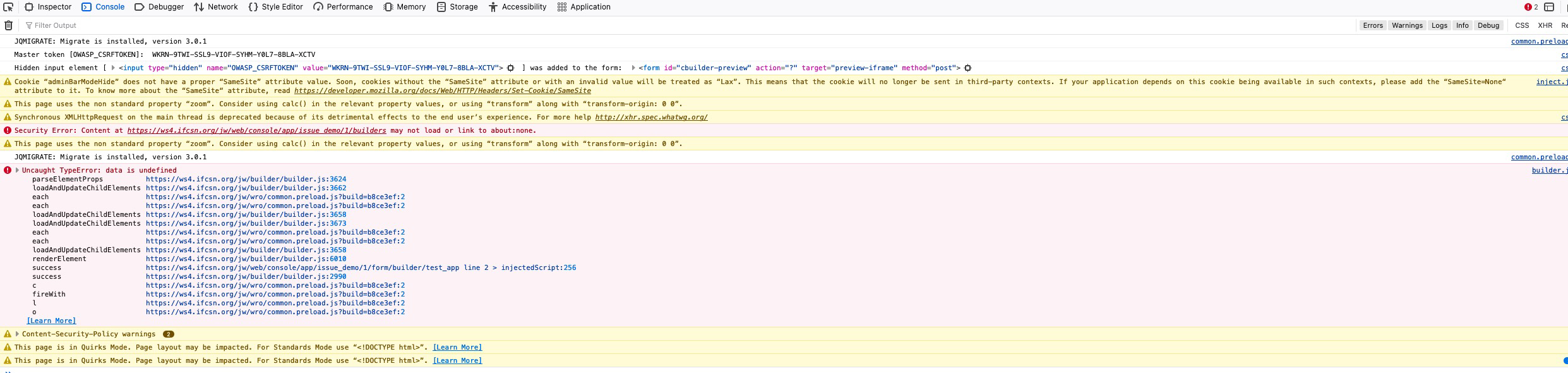Expand the hidden input element object
This screenshot has height=373, width=1568.
113,68
